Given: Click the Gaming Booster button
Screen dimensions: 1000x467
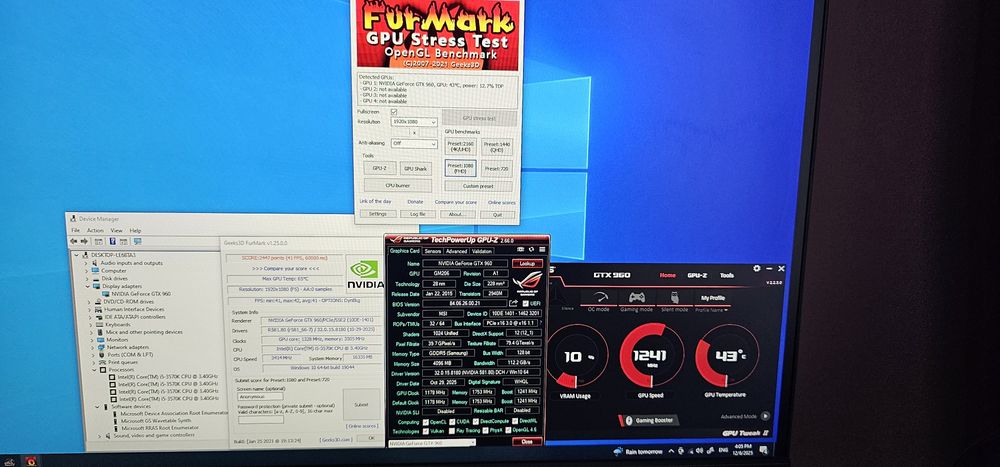Looking at the screenshot, I should pyautogui.click(x=649, y=420).
